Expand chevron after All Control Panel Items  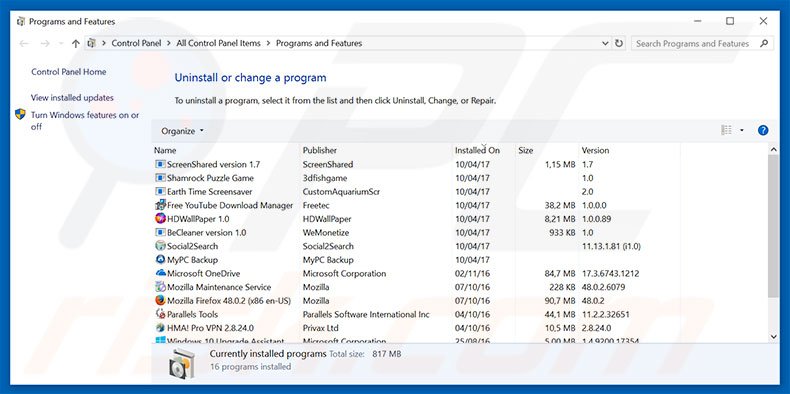(269, 43)
